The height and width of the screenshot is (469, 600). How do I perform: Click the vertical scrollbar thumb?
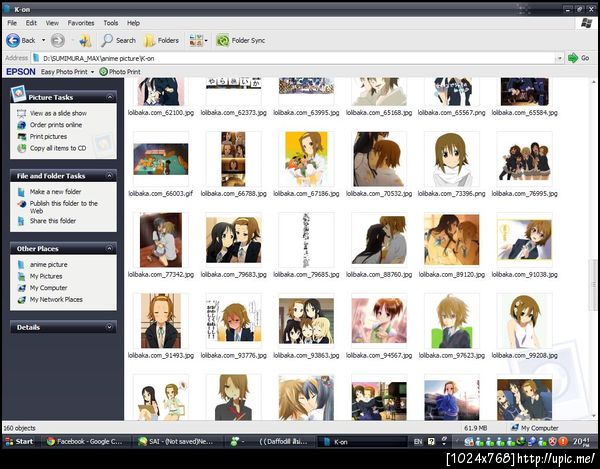coord(593,285)
